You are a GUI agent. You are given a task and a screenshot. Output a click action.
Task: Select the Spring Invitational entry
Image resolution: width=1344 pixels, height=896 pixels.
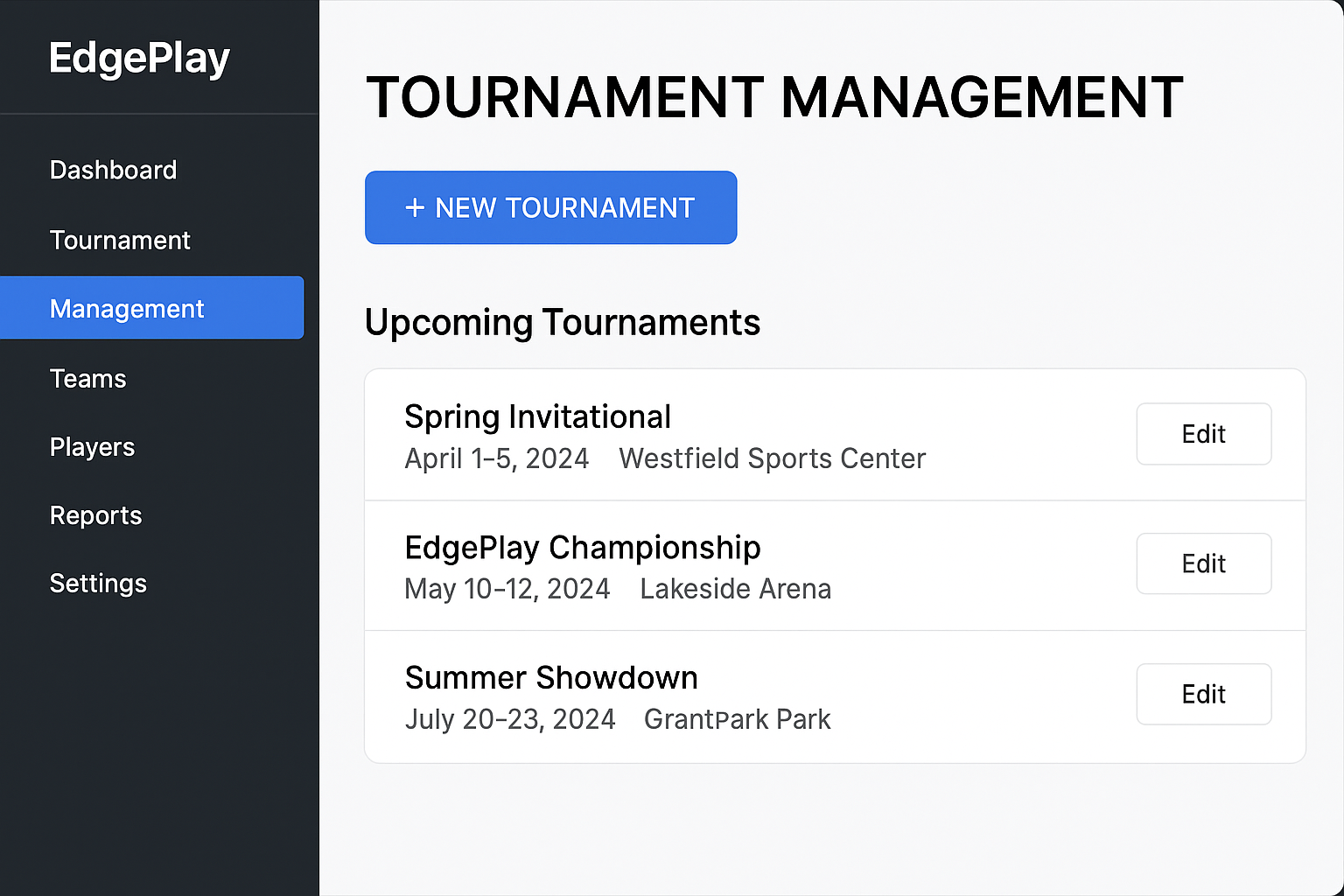coord(537,416)
